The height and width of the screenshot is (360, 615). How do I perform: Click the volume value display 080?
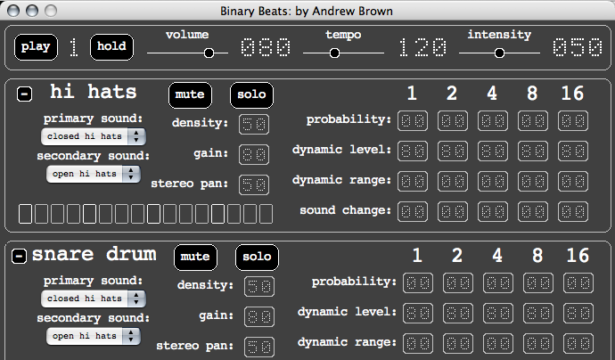(x=266, y=47)
